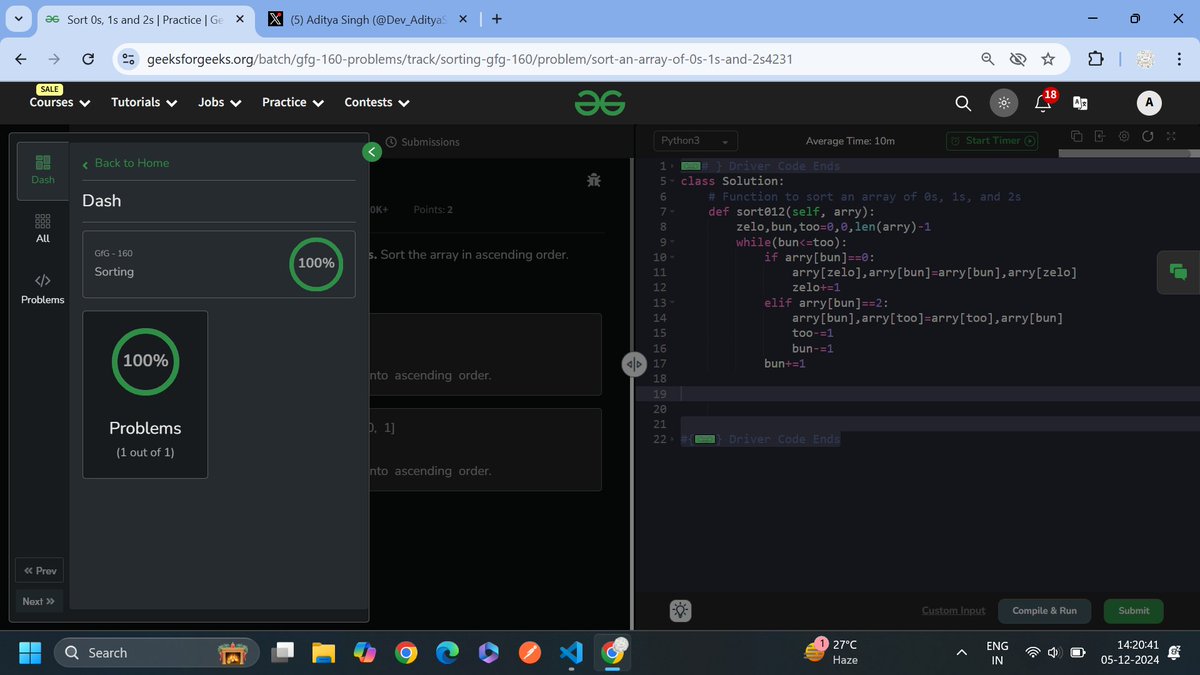Click code line 9 while(bun<=too)

tap(791, 242)
